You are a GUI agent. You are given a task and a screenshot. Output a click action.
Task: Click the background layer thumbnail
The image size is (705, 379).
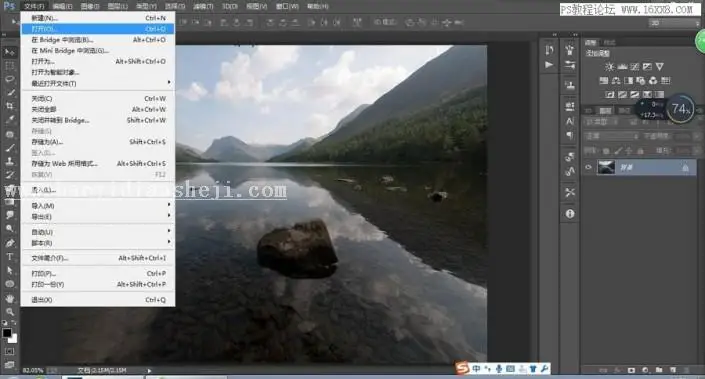[606, 167]
